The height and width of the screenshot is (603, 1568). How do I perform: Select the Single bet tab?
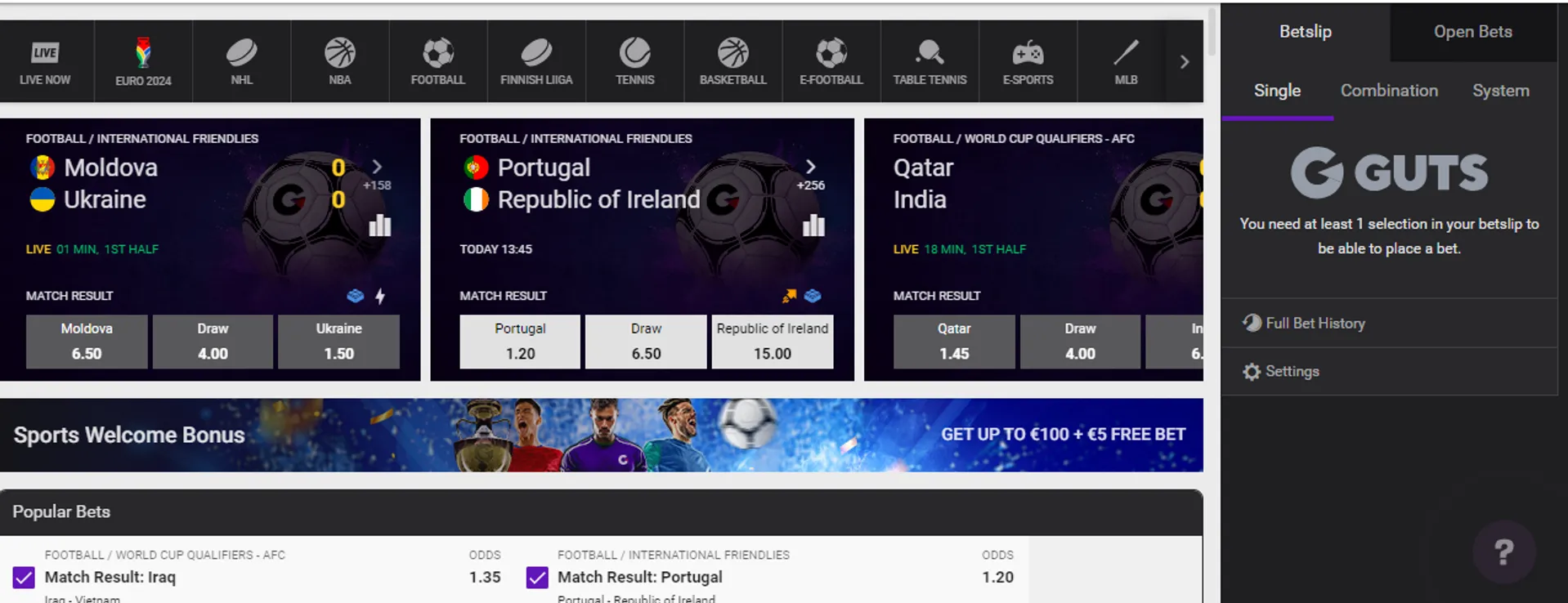click(x=1277, y=91)
